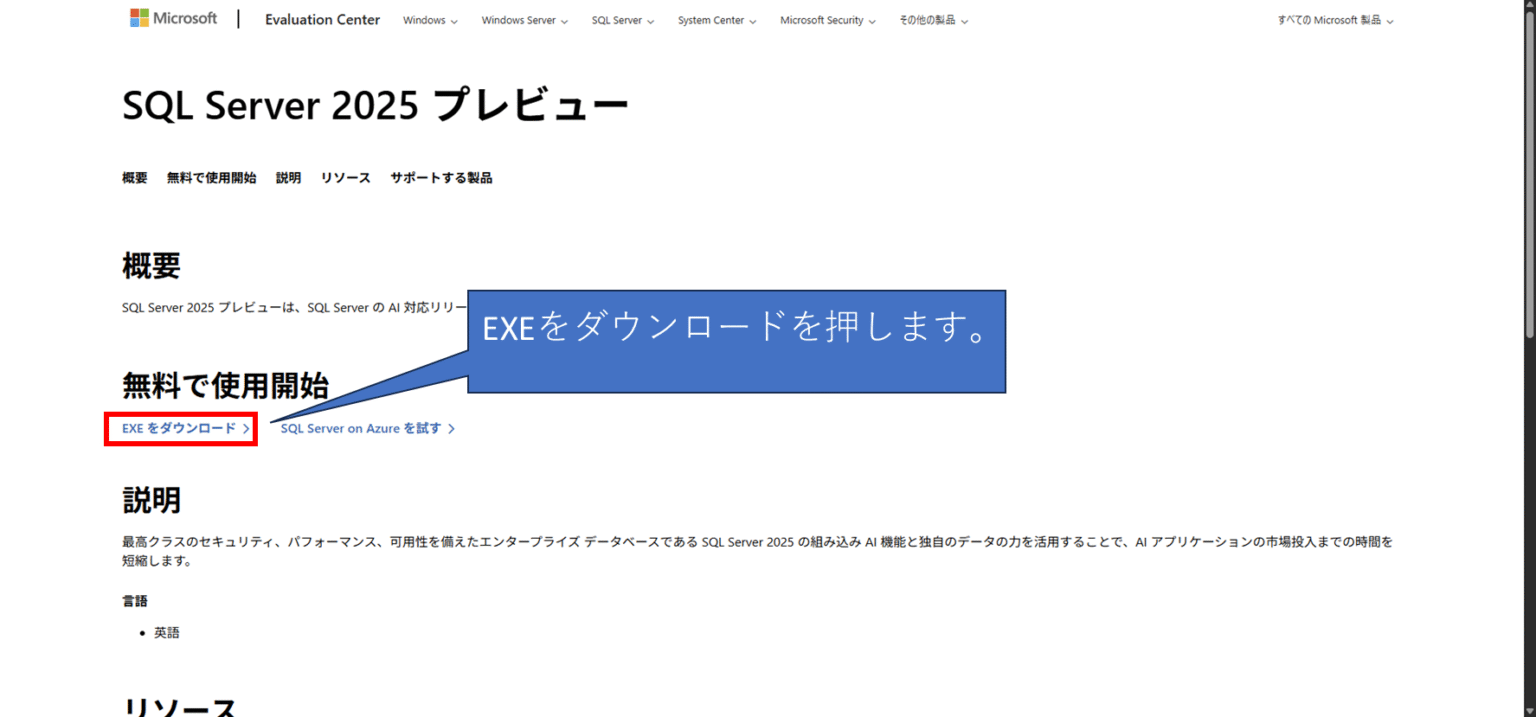Select サポートする製品 in the page navigation

coord(440,177)
